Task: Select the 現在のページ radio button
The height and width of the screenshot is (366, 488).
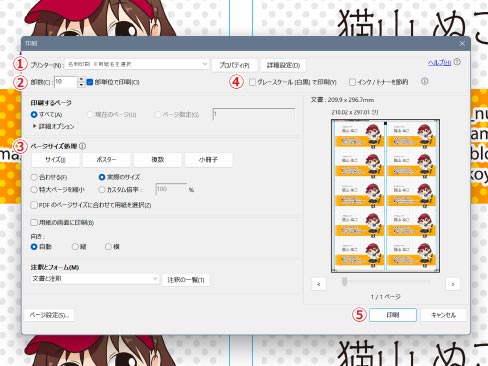Action: click(90, 115)
